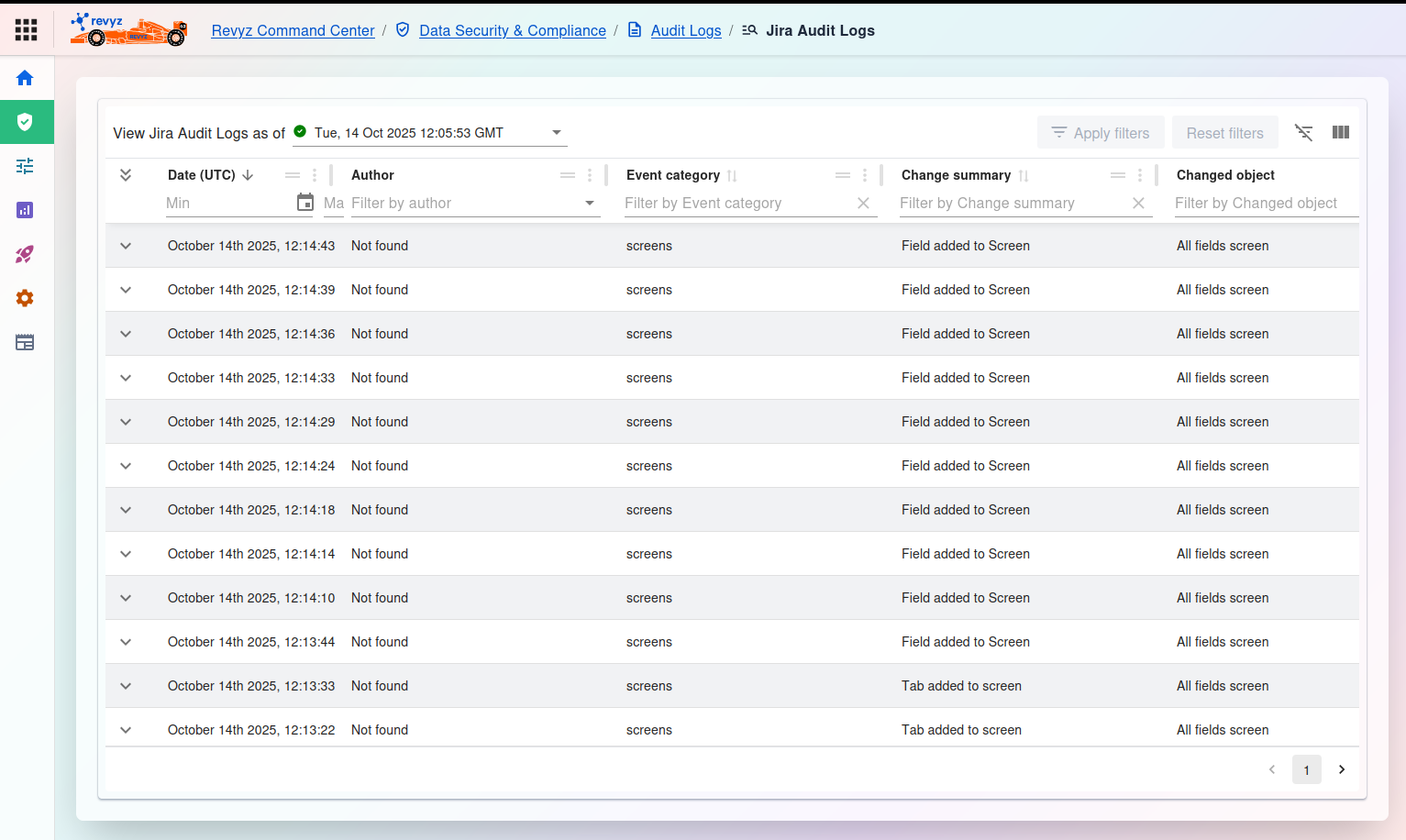Open the gear settings sidebar icon

[25, 298]
